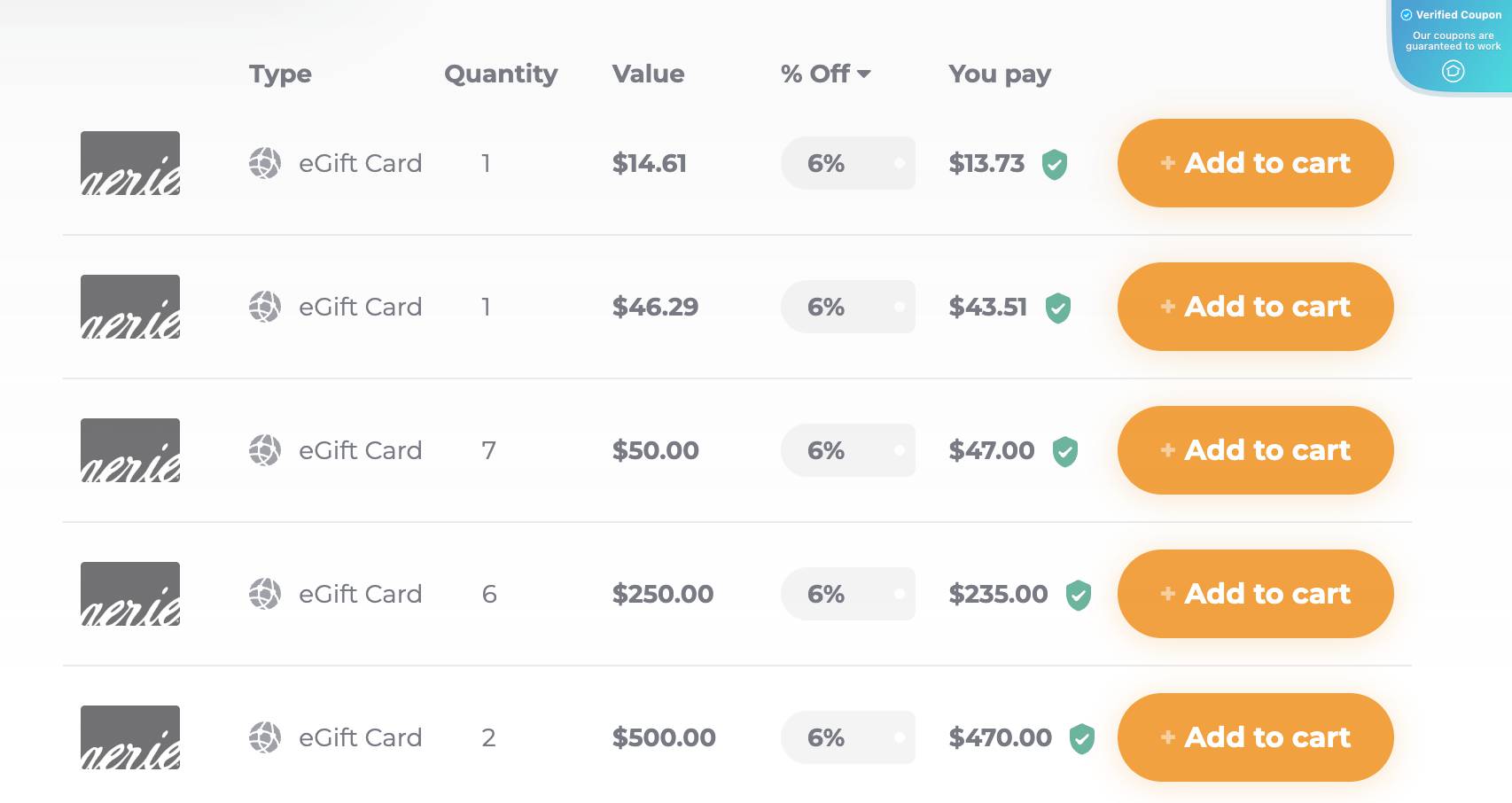Select the You pay column header
This screenshot has width=1512, height=803.
coord(1000,74)
